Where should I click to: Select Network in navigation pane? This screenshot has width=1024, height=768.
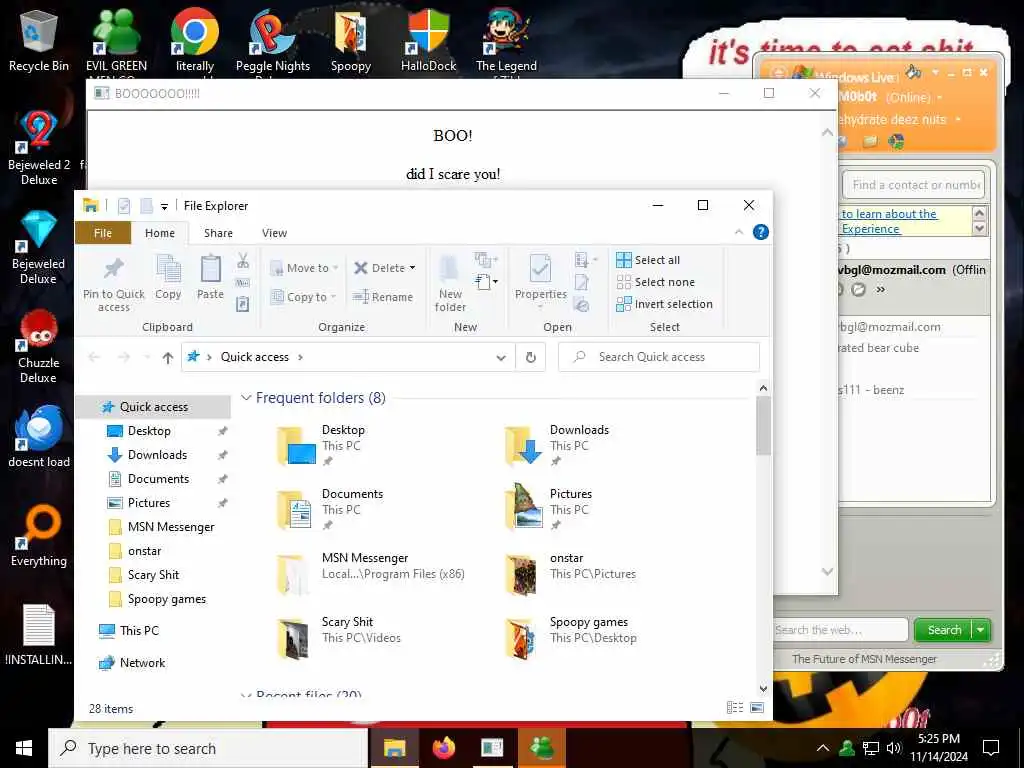pos(142,663)
